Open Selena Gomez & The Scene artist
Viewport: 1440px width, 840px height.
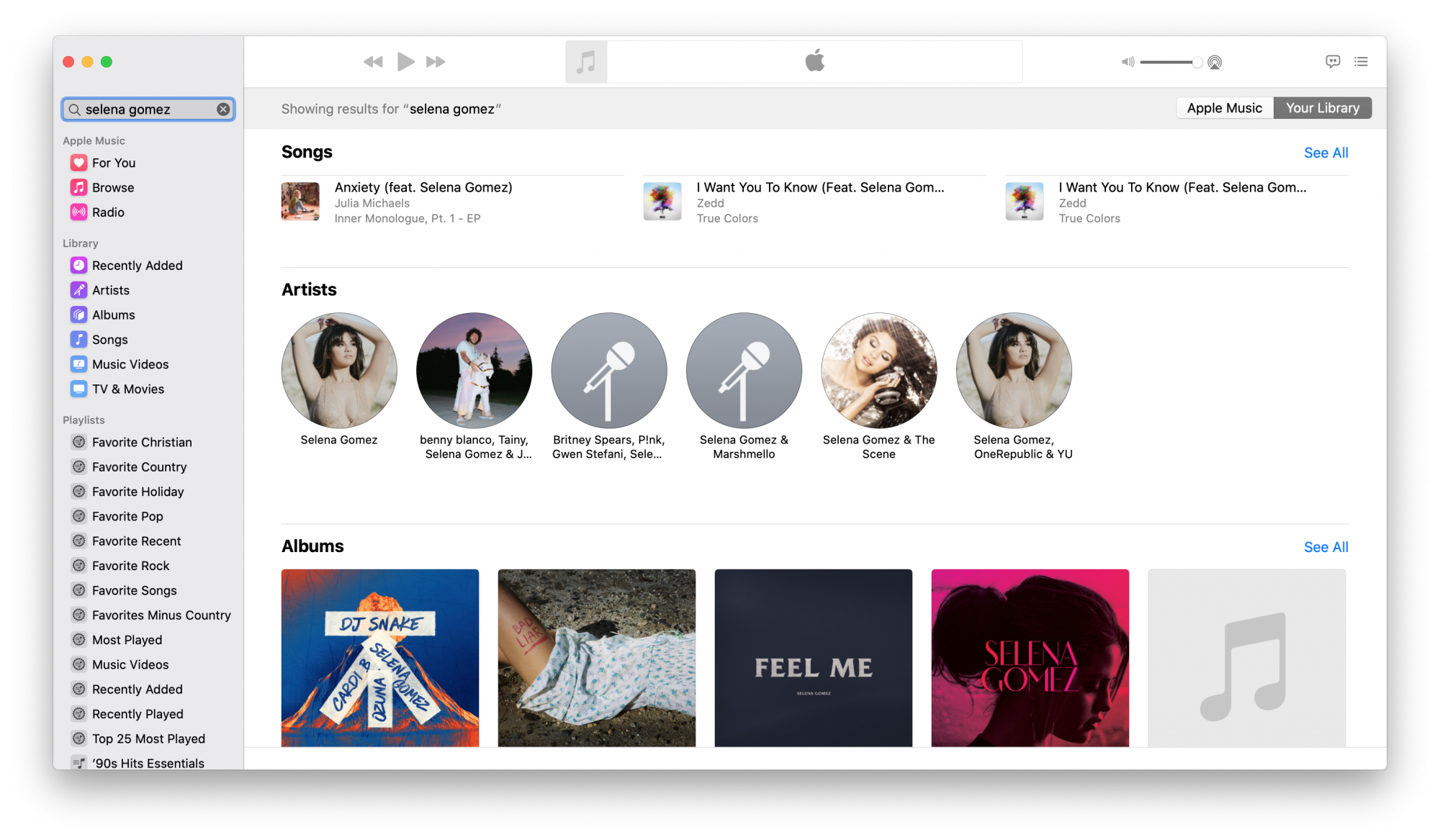pyautogui.click(x=879, y=370)
